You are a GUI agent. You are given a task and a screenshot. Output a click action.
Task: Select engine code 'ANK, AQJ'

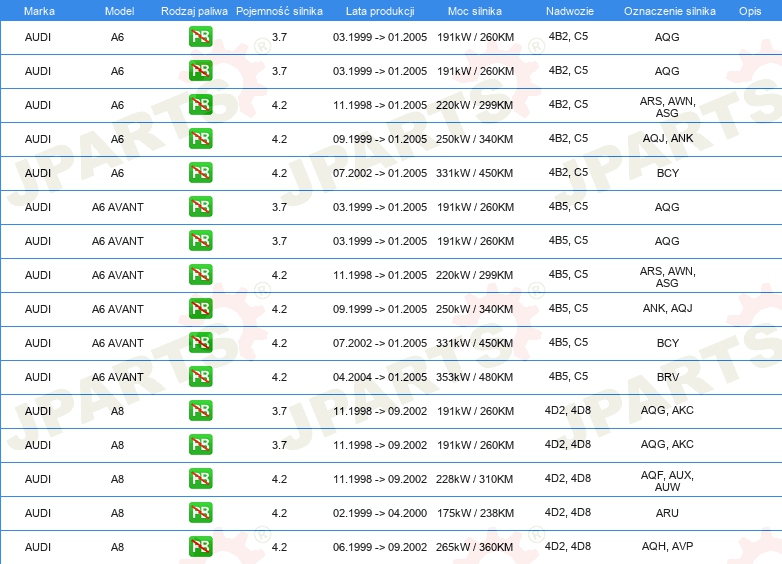coord(667,308)
